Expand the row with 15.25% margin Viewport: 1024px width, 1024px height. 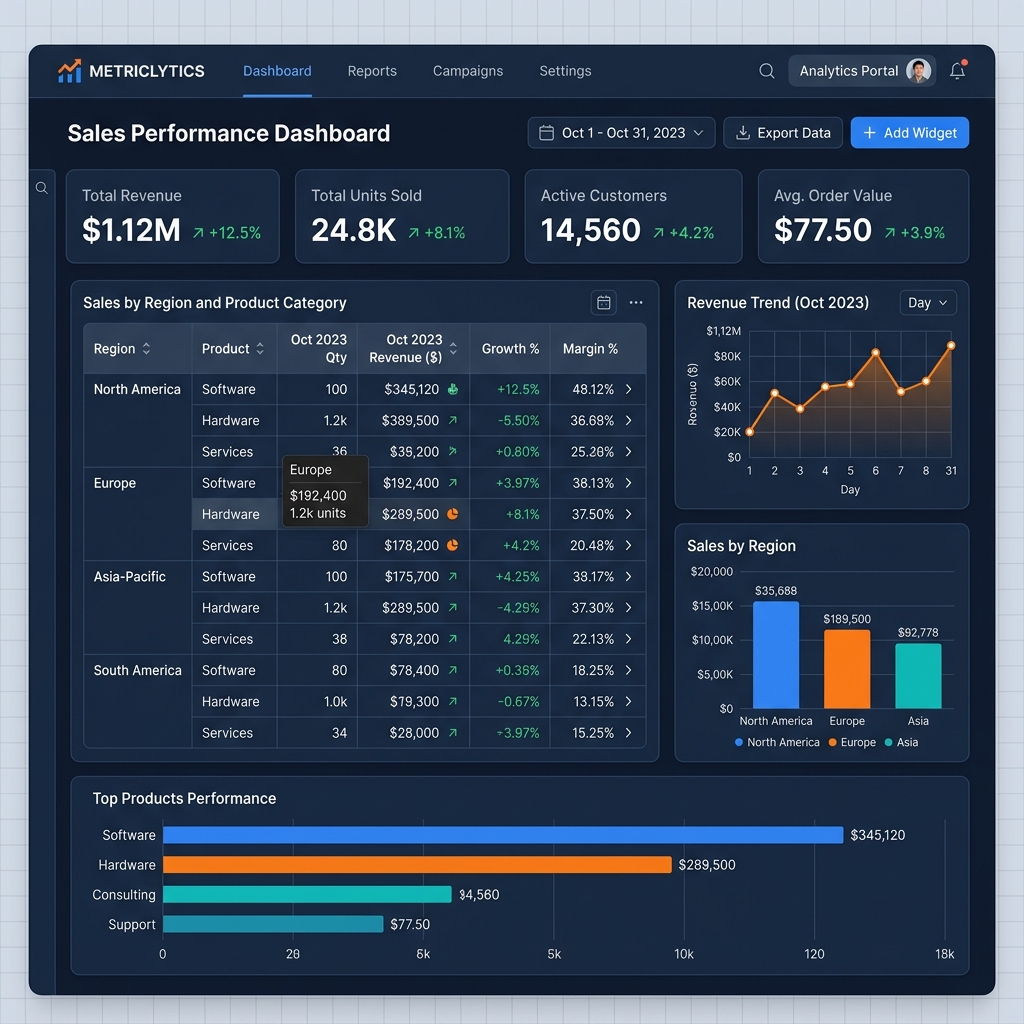click(x=628, y=733)
